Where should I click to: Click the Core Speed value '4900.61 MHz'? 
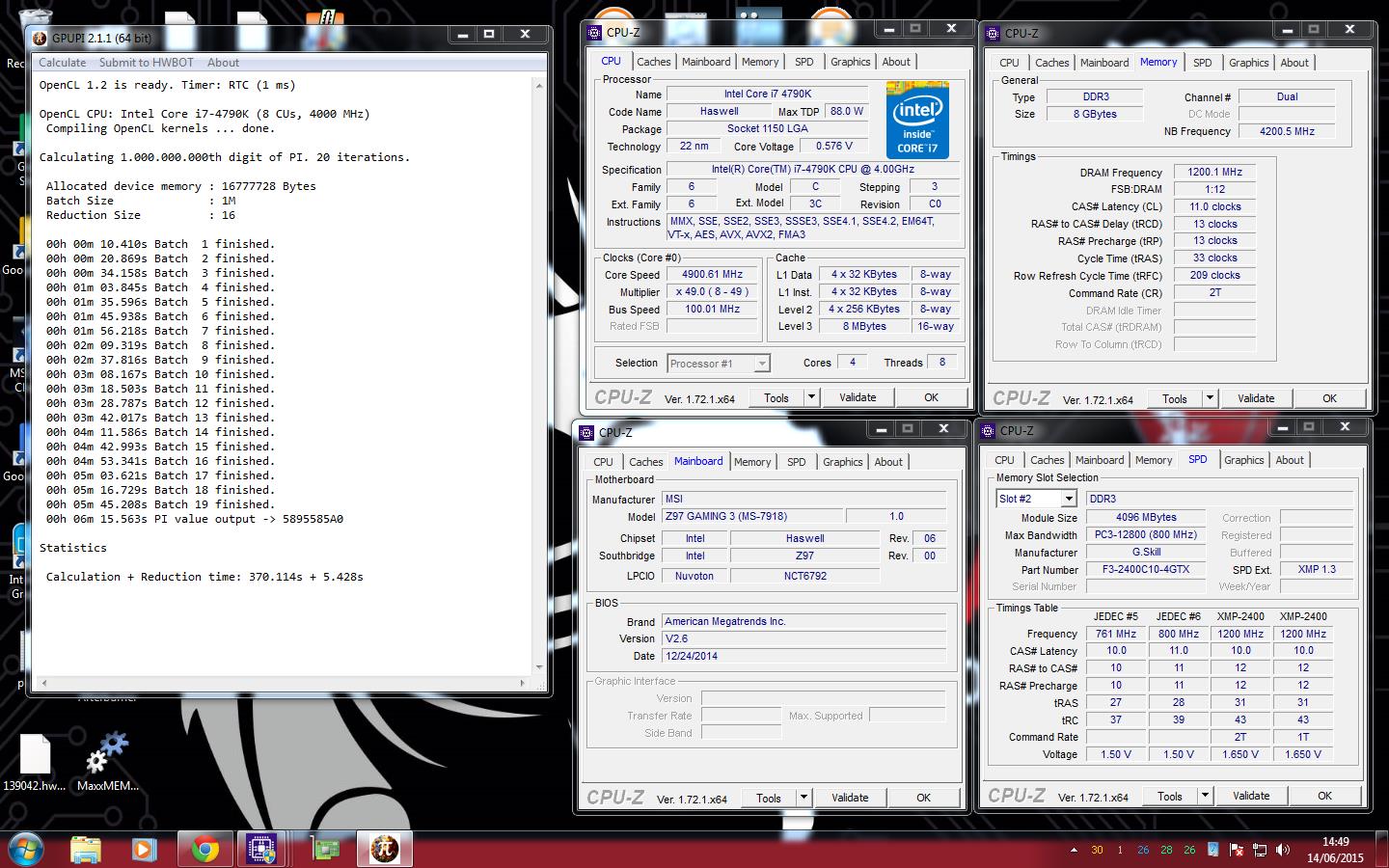[712, 275]
